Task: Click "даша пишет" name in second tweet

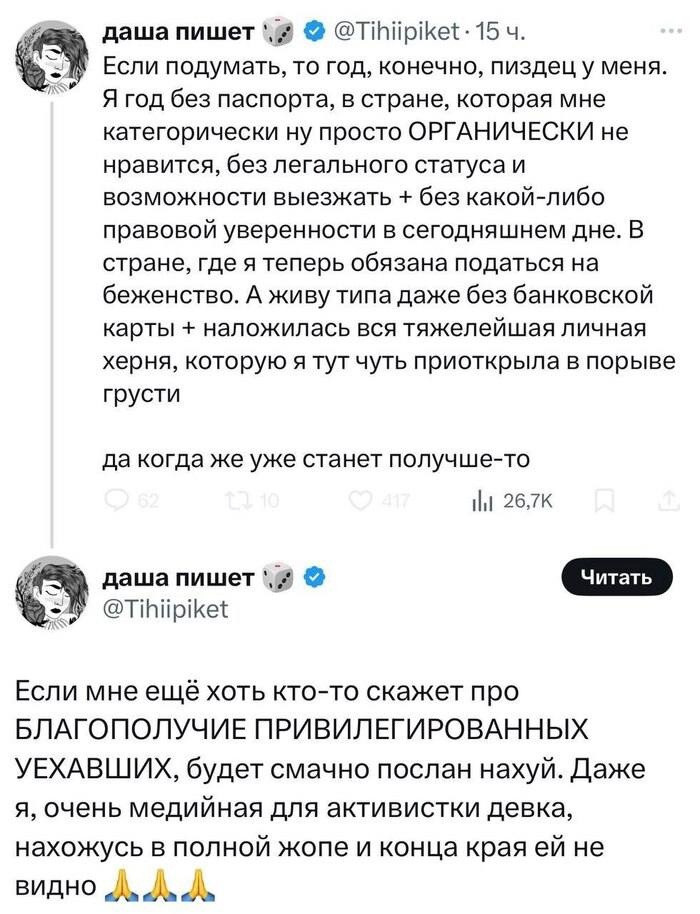Action: (x=177, y=576)
